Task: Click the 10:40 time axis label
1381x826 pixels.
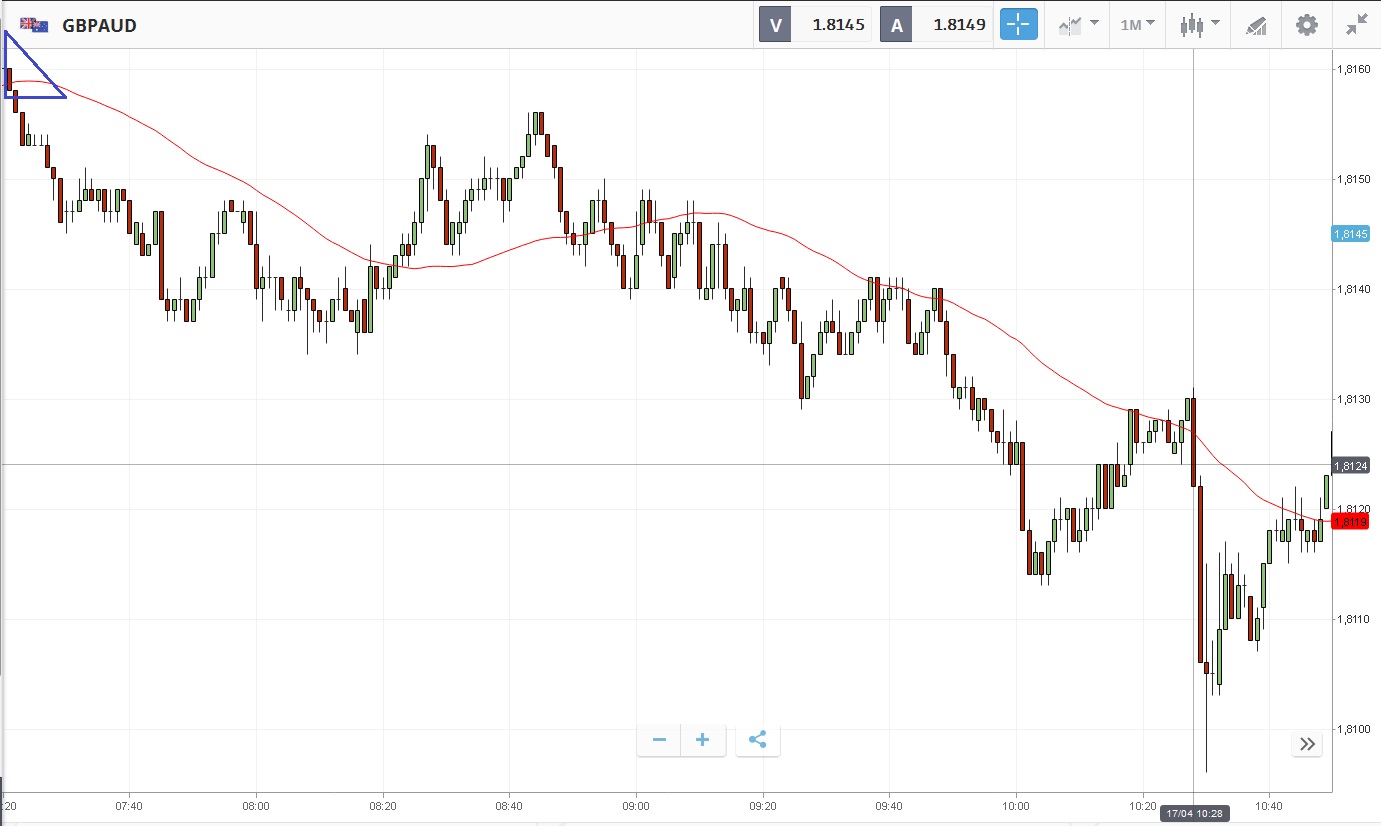Action: click(x=1268, y=806)
